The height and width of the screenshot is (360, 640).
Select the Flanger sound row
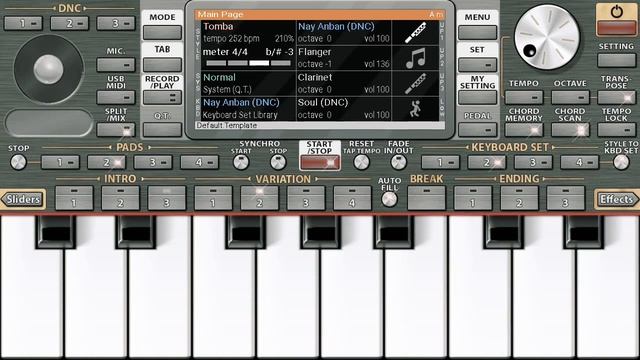(344, 58)
